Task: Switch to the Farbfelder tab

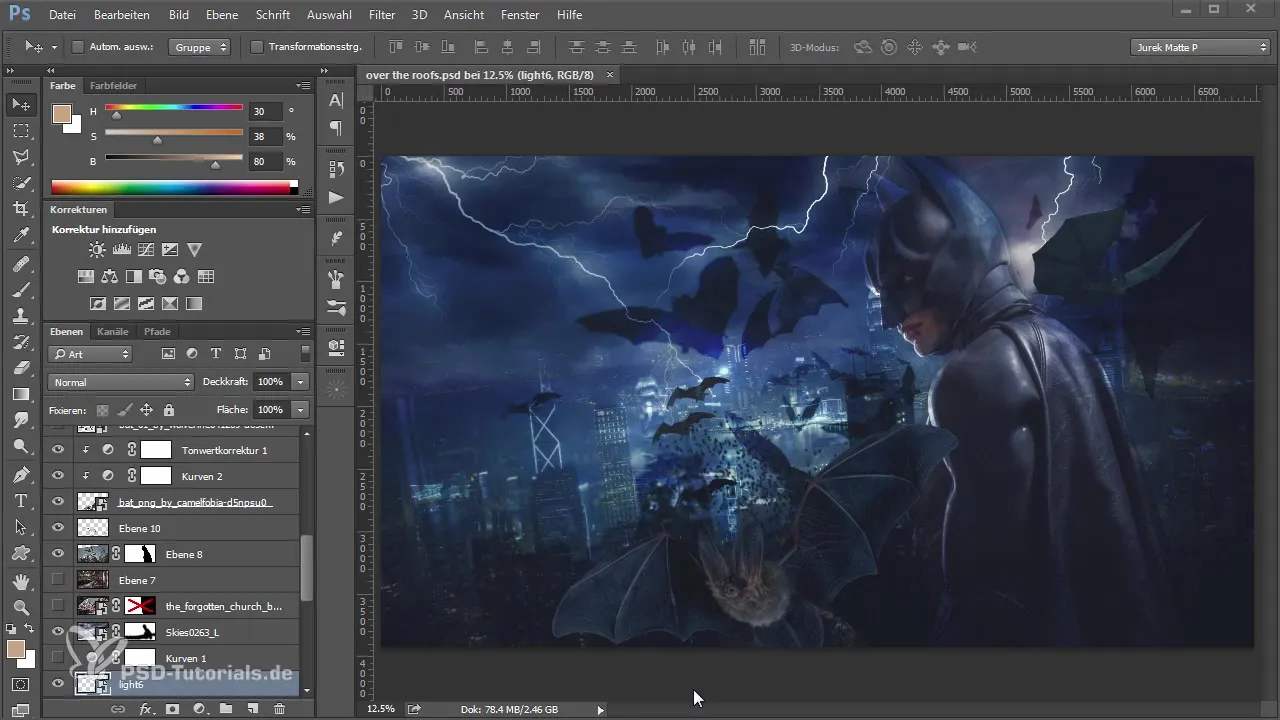Action: coord(113,86)
